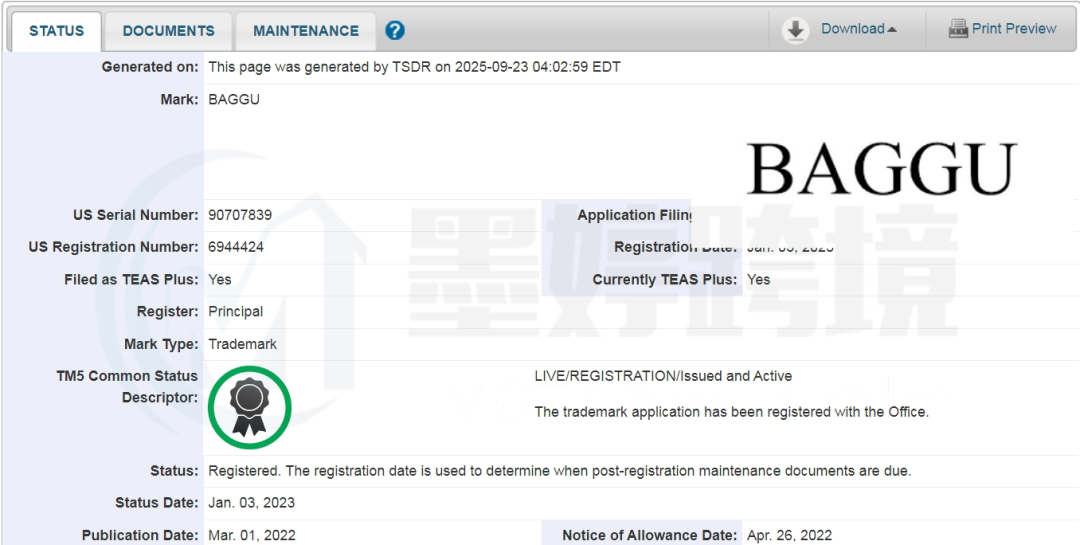Viewport: 1080px width, 545px height.
Task: Click the mark text BAGGU value
Action: pyautogui.click(x=234, y=99)
